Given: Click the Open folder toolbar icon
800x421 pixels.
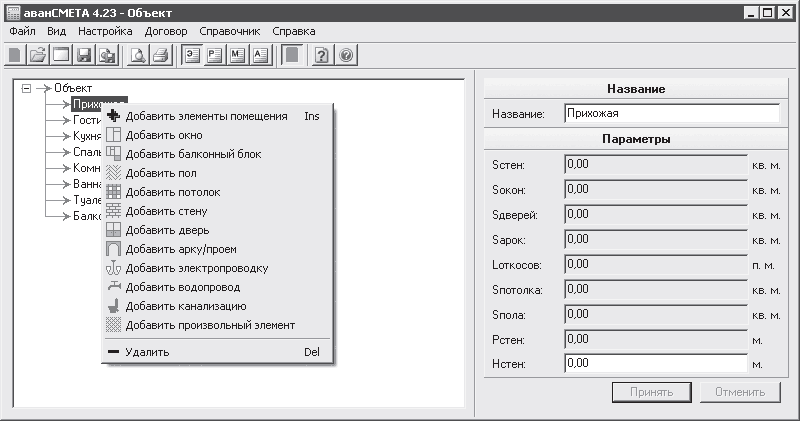Looking at the screenshot, I should pos(37,55).
